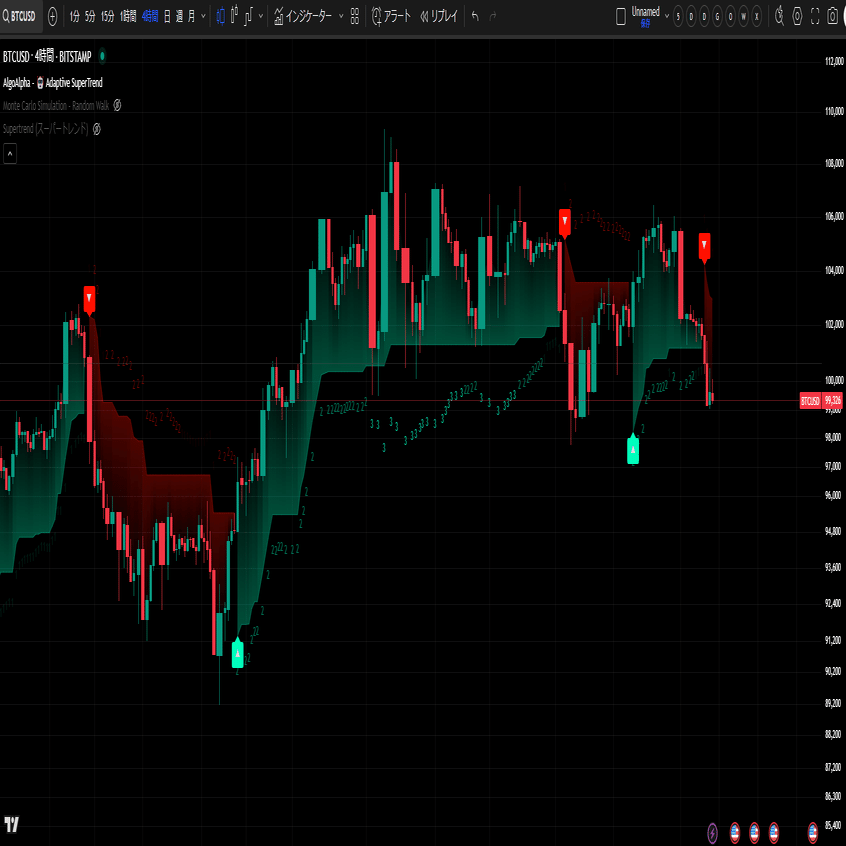The height and width of the screenshot is (846, 846).
Task: Open the インジケーター indicators dialog
Action: click(x=303, y=17)
